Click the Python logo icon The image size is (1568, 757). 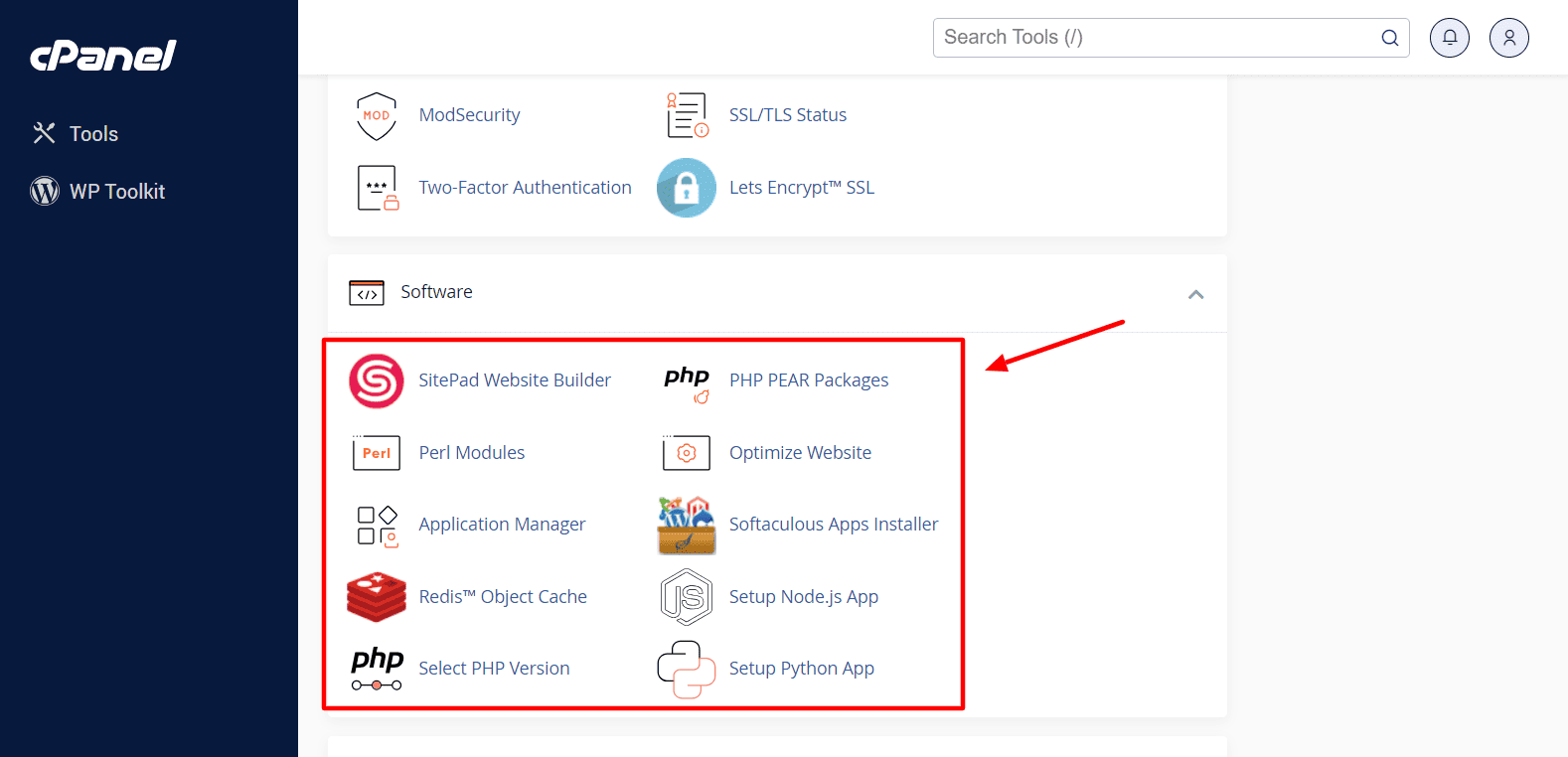click(687, 669)
